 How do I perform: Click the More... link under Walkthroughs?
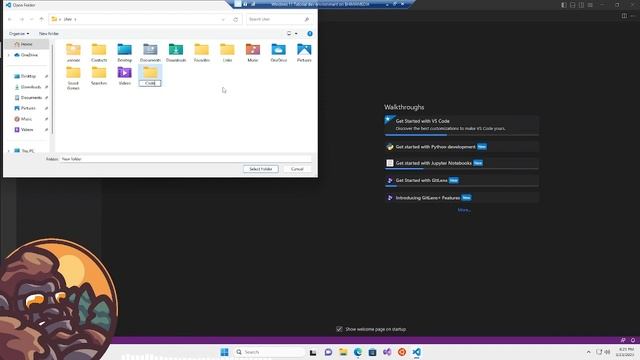tap(464, 210)
